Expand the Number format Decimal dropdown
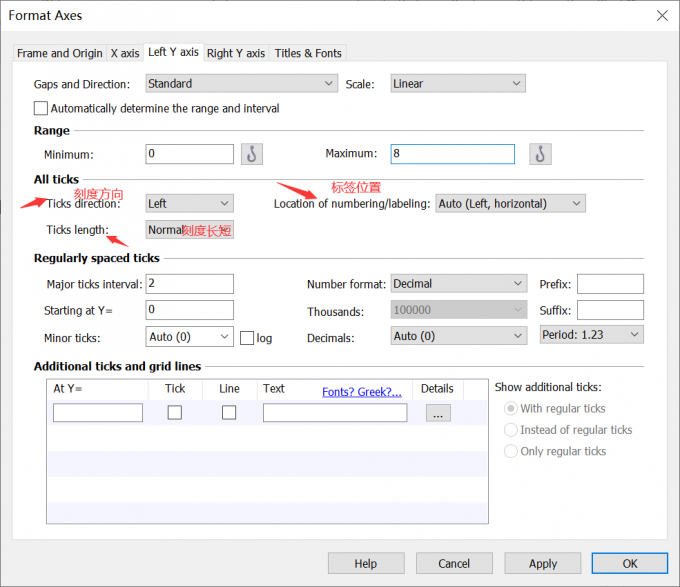The height and width of the screenshot is (587, 680). pyautogui.click(x=458, y=284)
